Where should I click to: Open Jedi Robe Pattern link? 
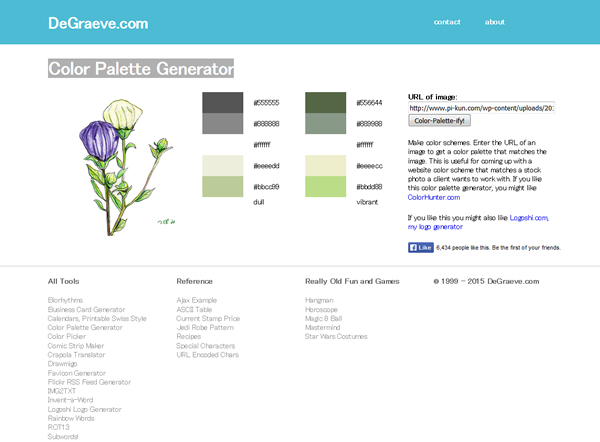pos(205,328)
